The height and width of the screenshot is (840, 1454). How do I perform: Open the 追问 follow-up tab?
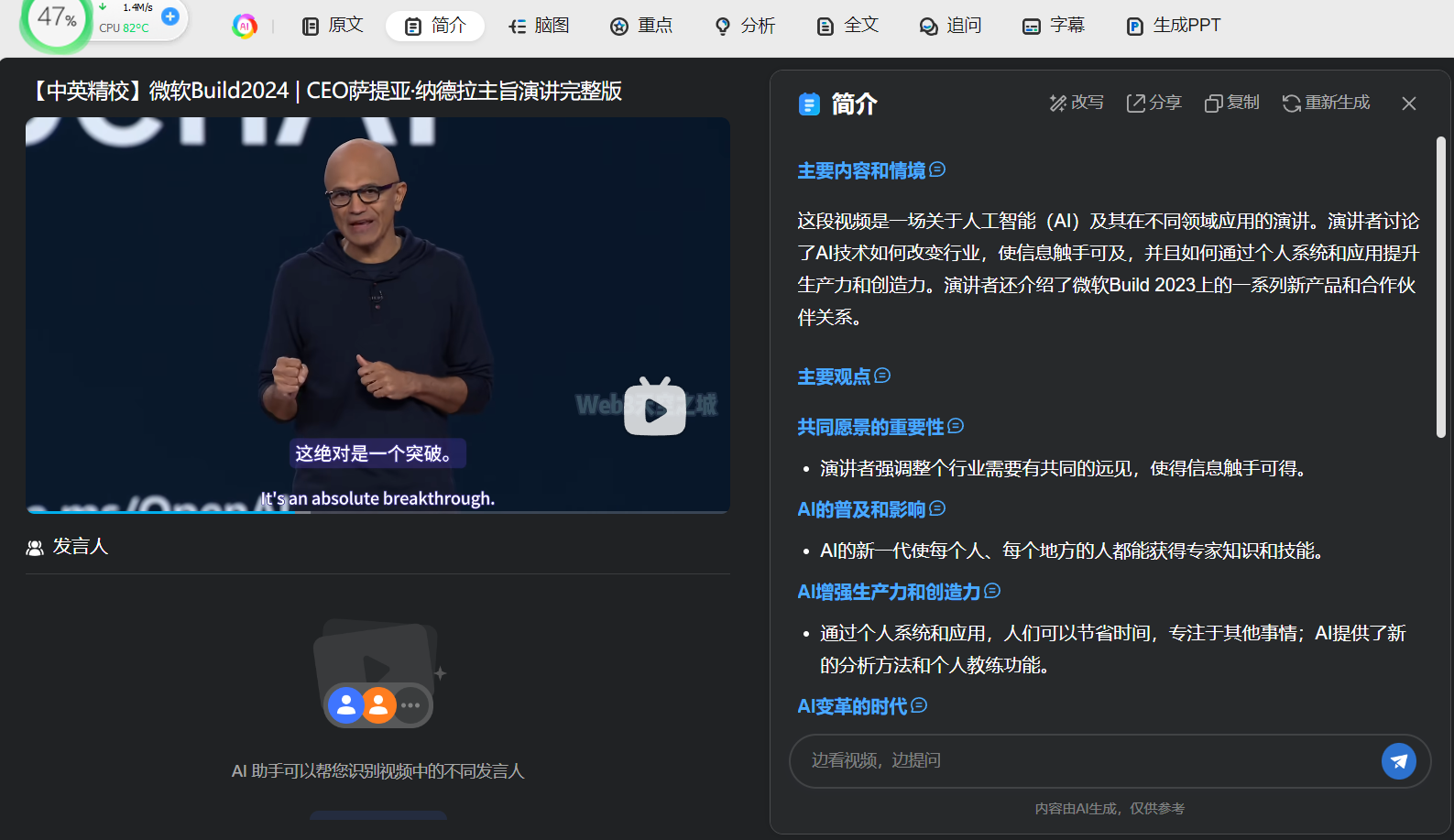951,26
